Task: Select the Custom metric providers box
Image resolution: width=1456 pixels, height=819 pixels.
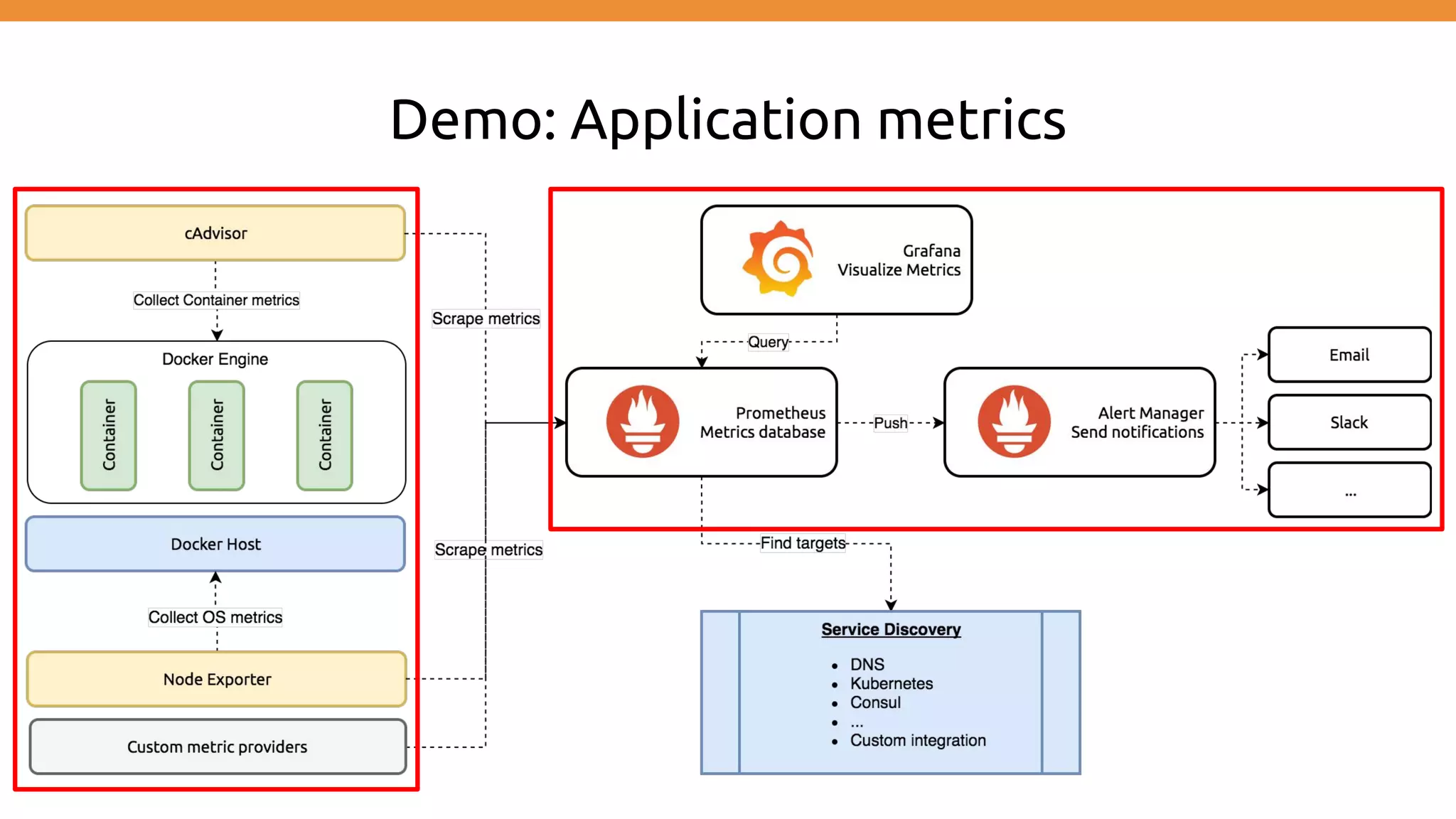Action: click(x=217, y=746)
